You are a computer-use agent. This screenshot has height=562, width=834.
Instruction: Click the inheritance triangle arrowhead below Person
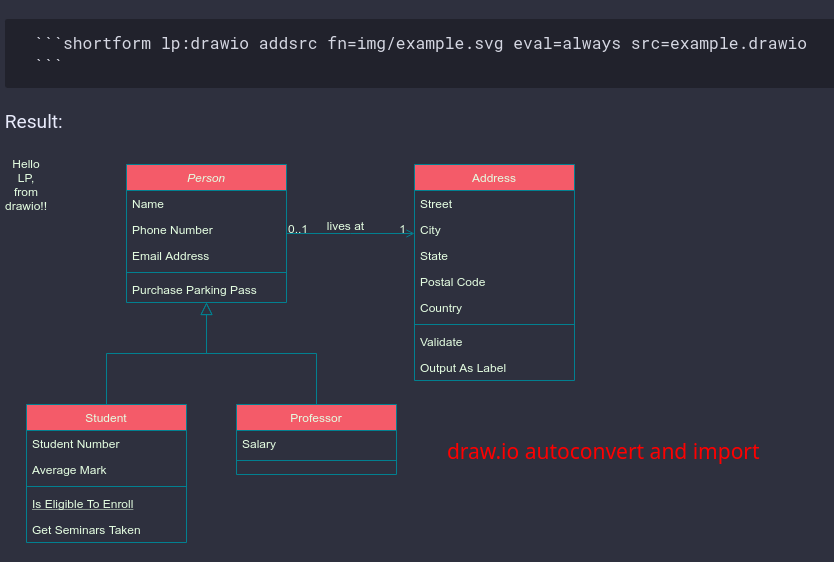(x=206, y=309)
